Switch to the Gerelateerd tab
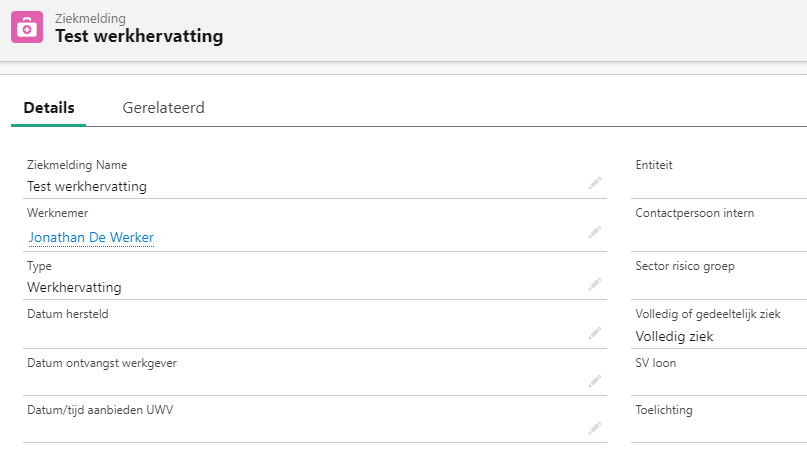This screenshot has height=450, width=807. 163,108
